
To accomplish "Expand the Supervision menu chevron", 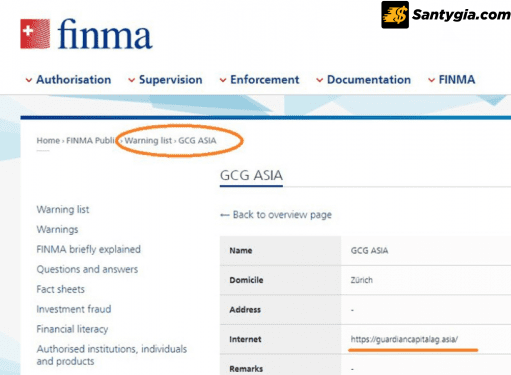I will tap(132, 80).
